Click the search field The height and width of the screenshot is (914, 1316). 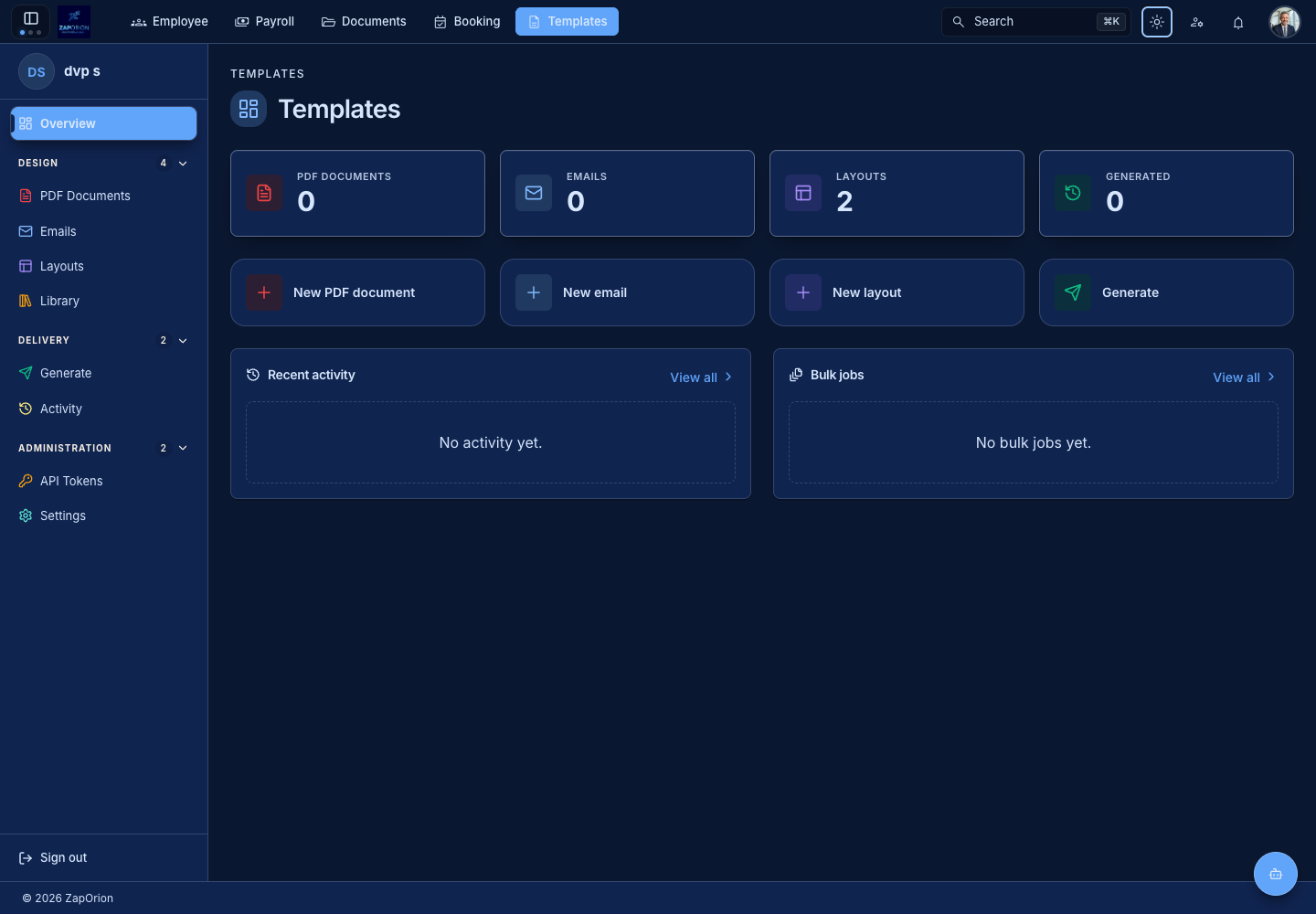click(x=1035, y=21)
